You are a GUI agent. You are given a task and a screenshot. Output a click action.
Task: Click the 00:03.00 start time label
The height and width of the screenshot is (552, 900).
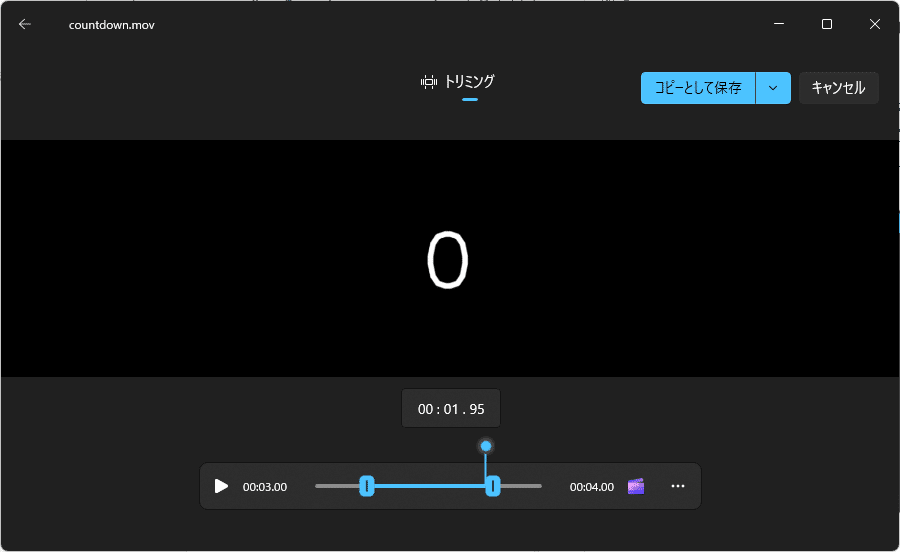(265, 487)
